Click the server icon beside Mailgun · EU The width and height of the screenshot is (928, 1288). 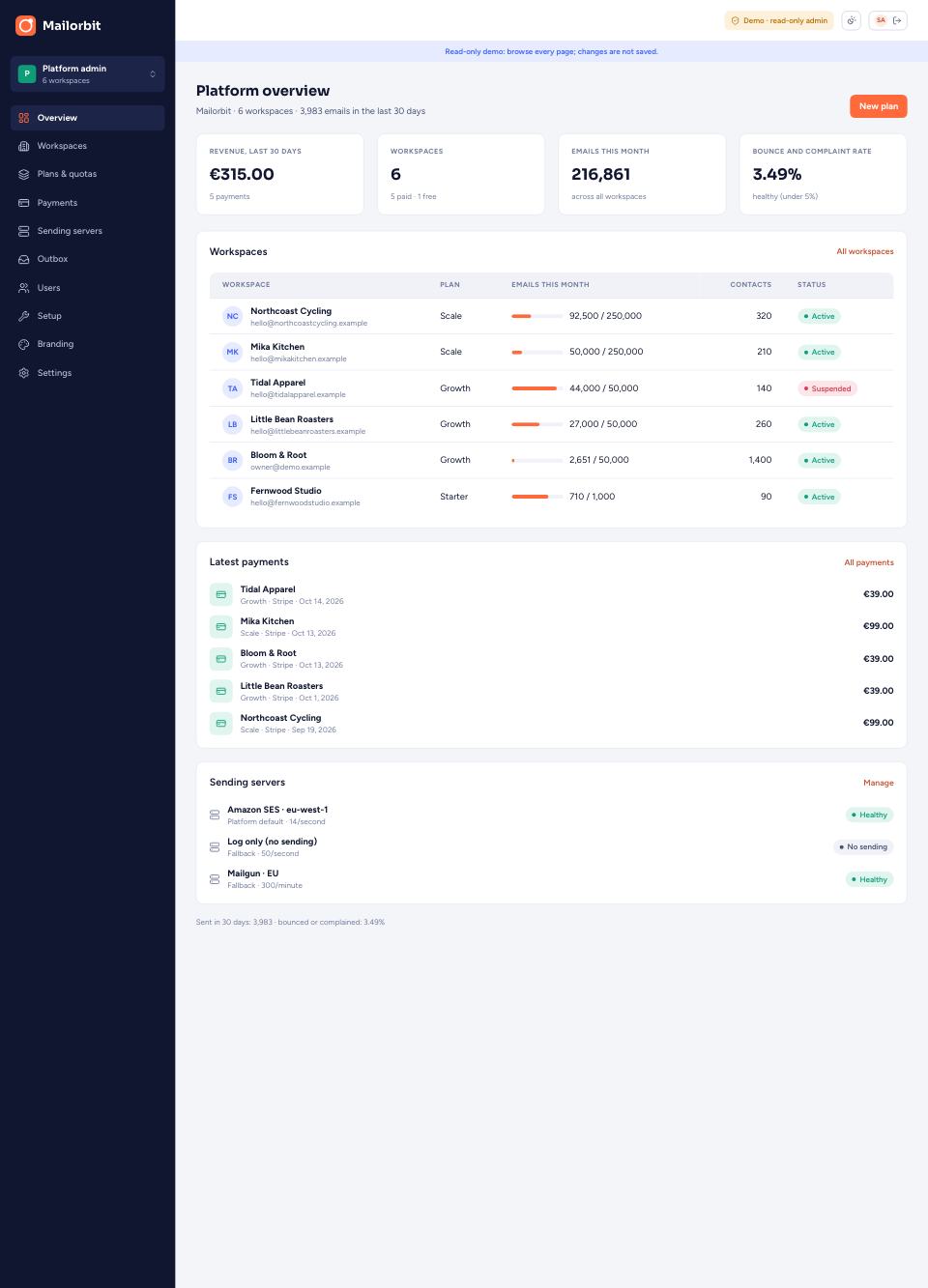(x=215, y=879)
